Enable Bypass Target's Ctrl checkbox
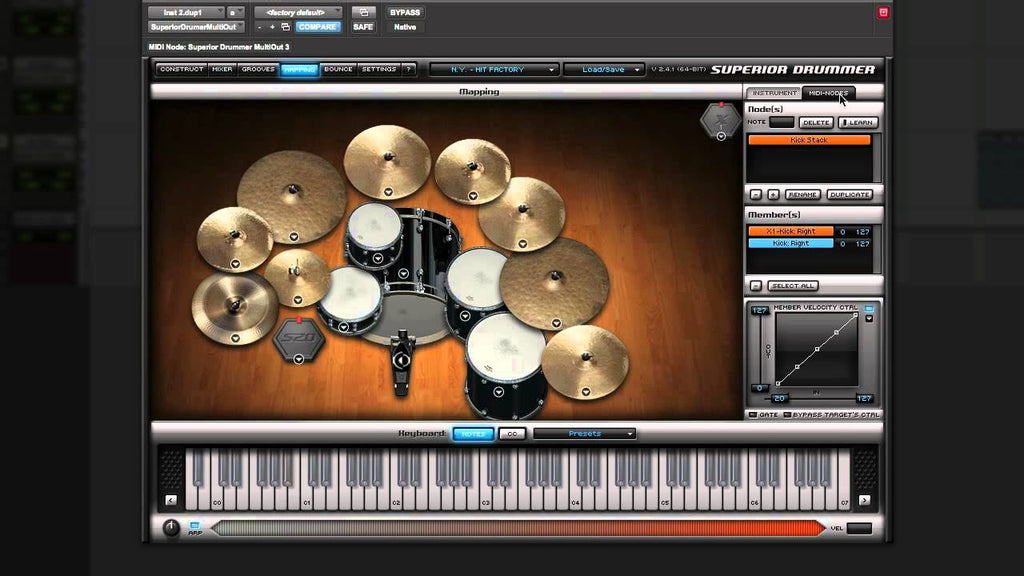 pos(787,415)
